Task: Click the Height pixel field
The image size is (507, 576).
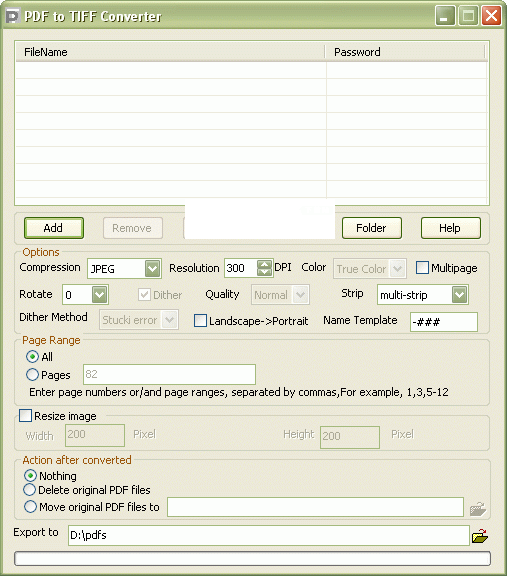Action: click(350, 437)
